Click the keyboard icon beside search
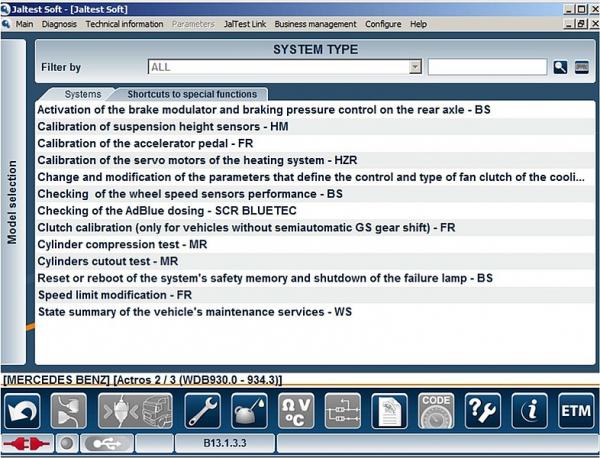This screenshot has width=600, height=458. click(582, 67)
